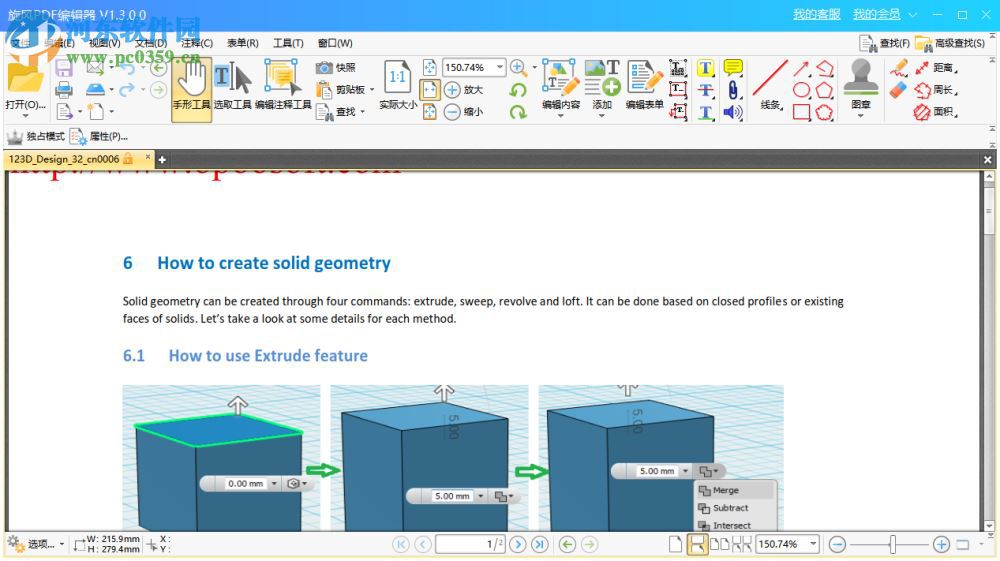Open the Forms (表单) menu
Screen dimensions: 1000x561
point(242,43)
